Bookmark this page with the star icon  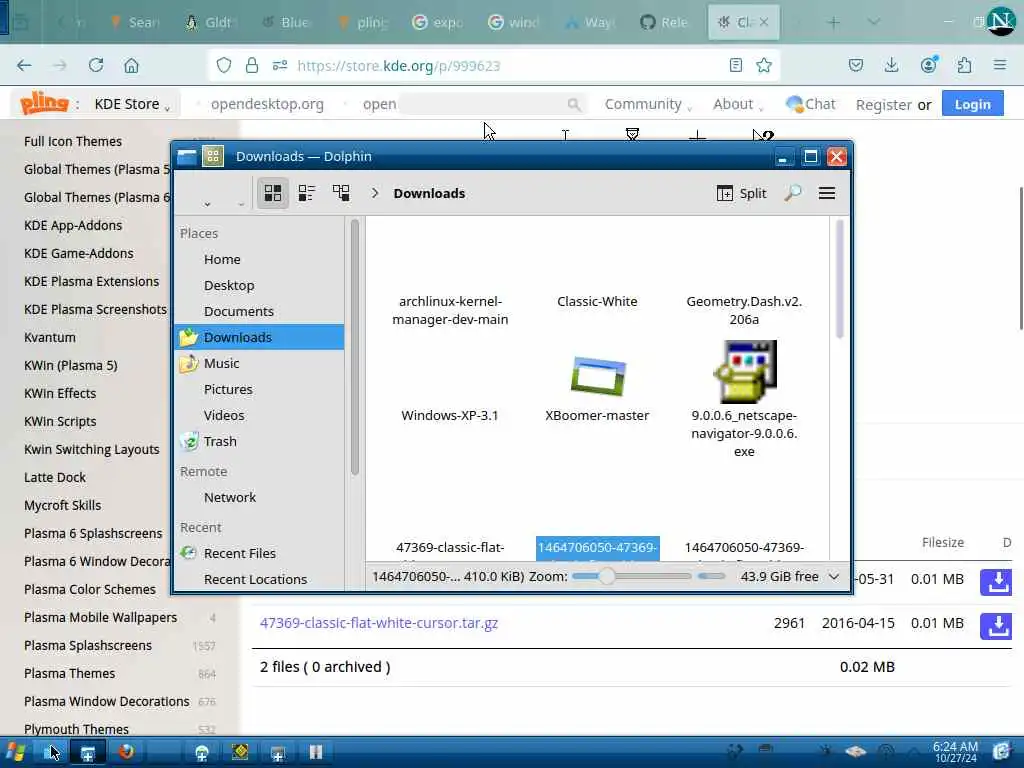tap(763, 65)
